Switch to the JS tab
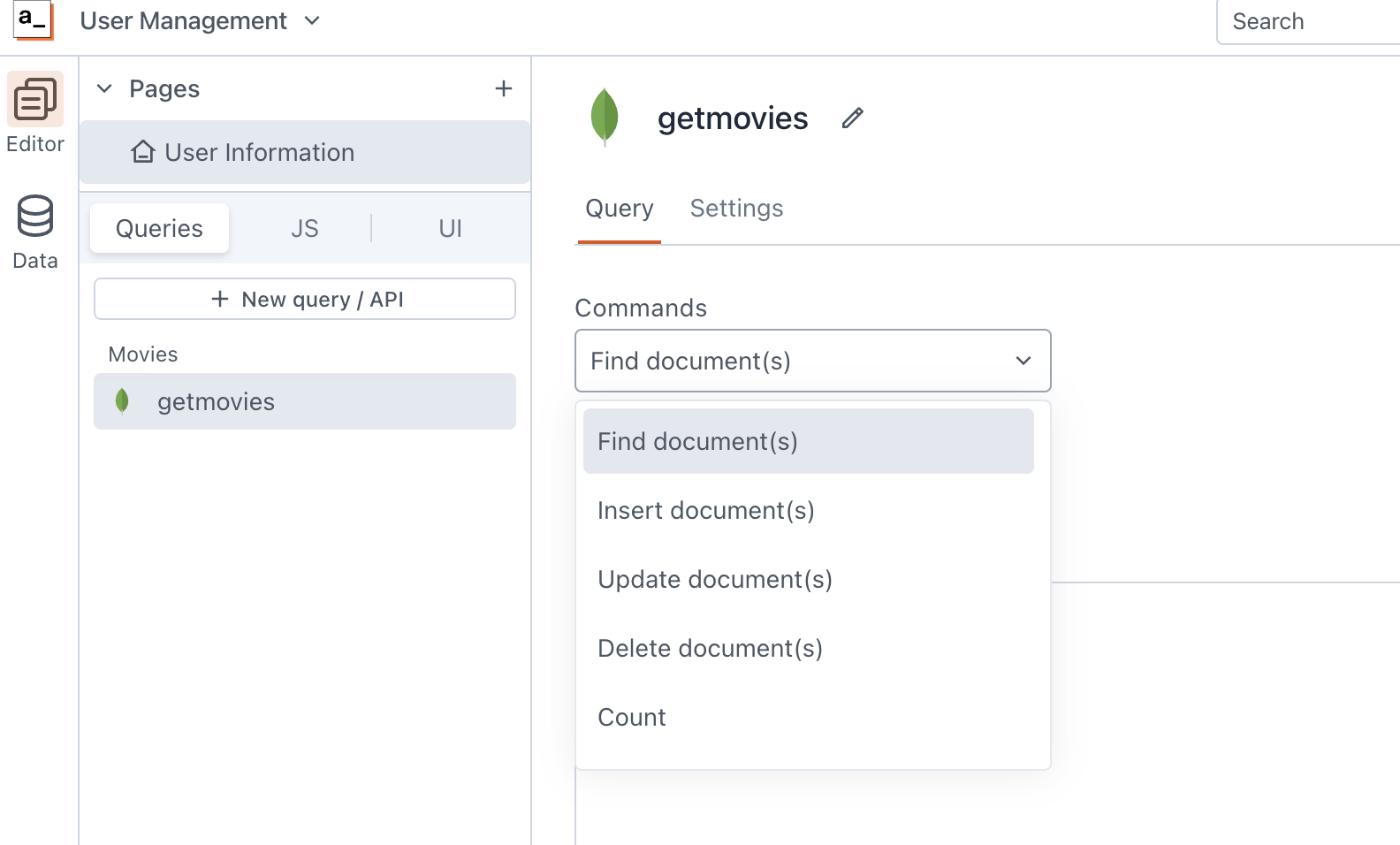 coord(304,229)
